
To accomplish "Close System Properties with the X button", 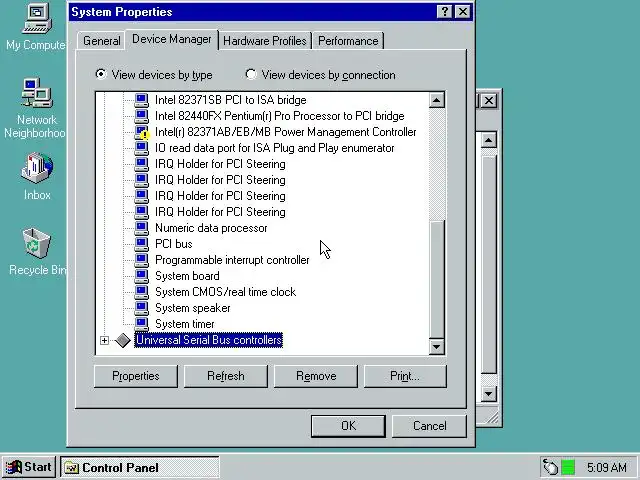I will [462, 11].
